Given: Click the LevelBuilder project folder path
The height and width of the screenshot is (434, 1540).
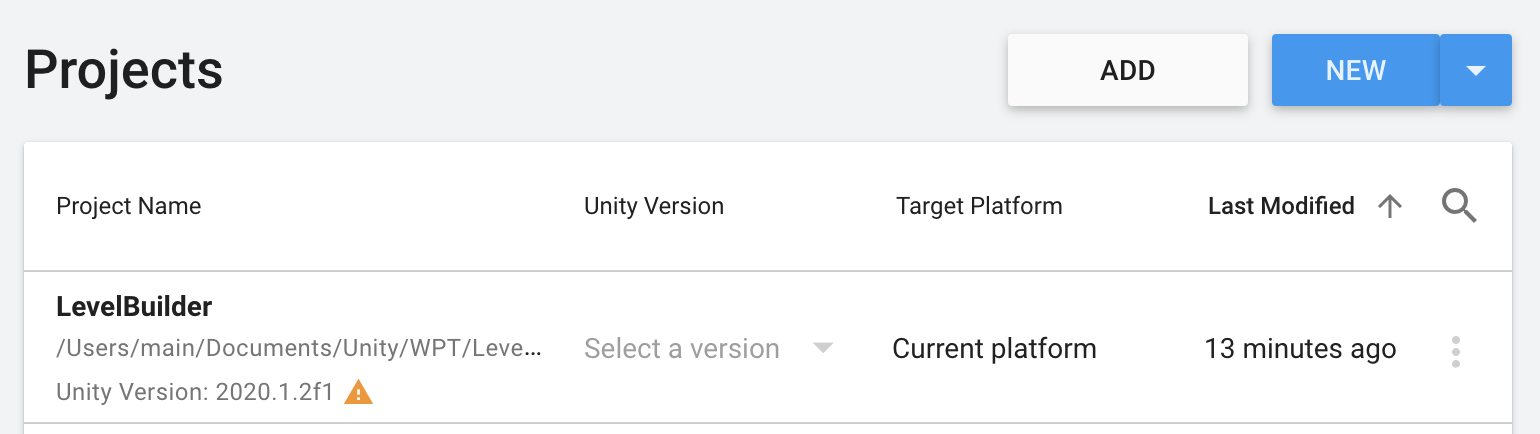Looking at the screenshot, I should click(x=299, y=349).
